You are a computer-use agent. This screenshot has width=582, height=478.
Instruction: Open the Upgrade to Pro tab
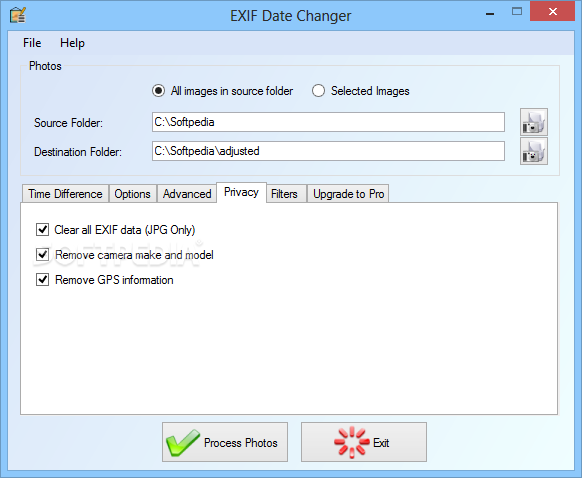point(348,194)
